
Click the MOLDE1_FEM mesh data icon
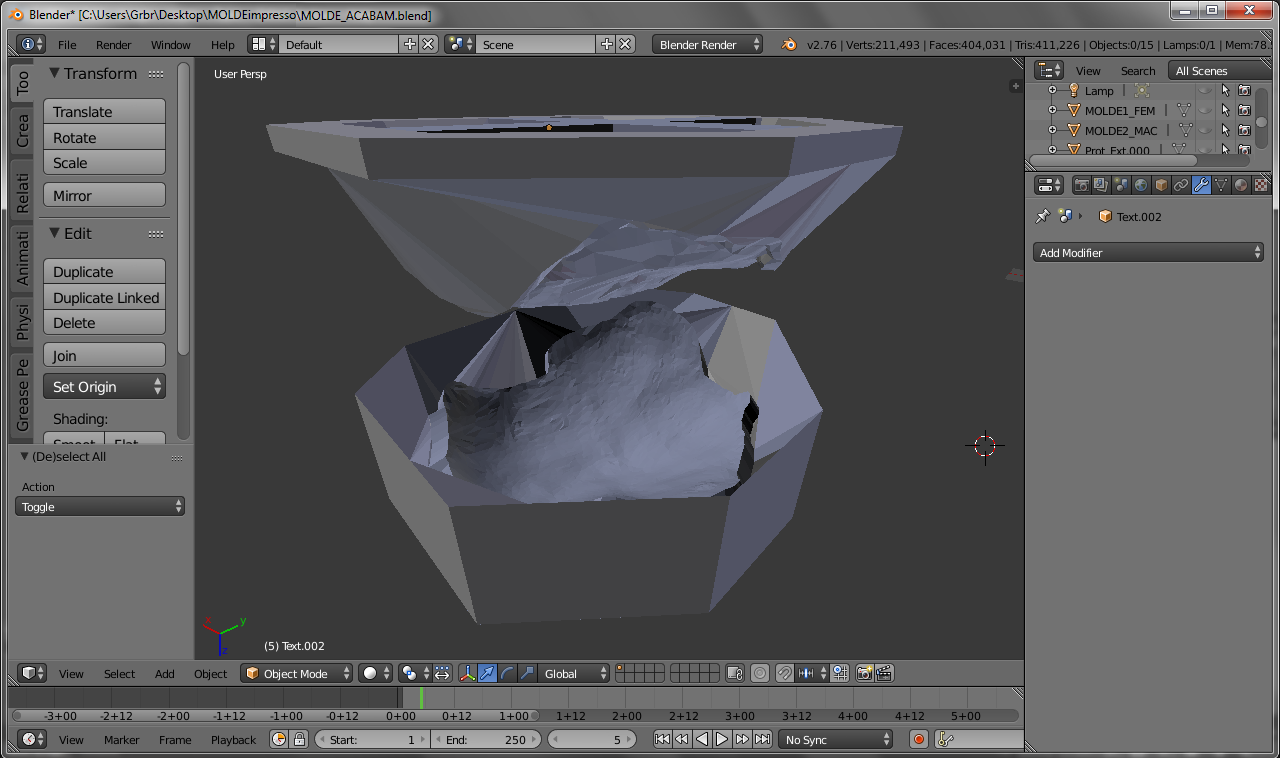[x=1184, y=110]
